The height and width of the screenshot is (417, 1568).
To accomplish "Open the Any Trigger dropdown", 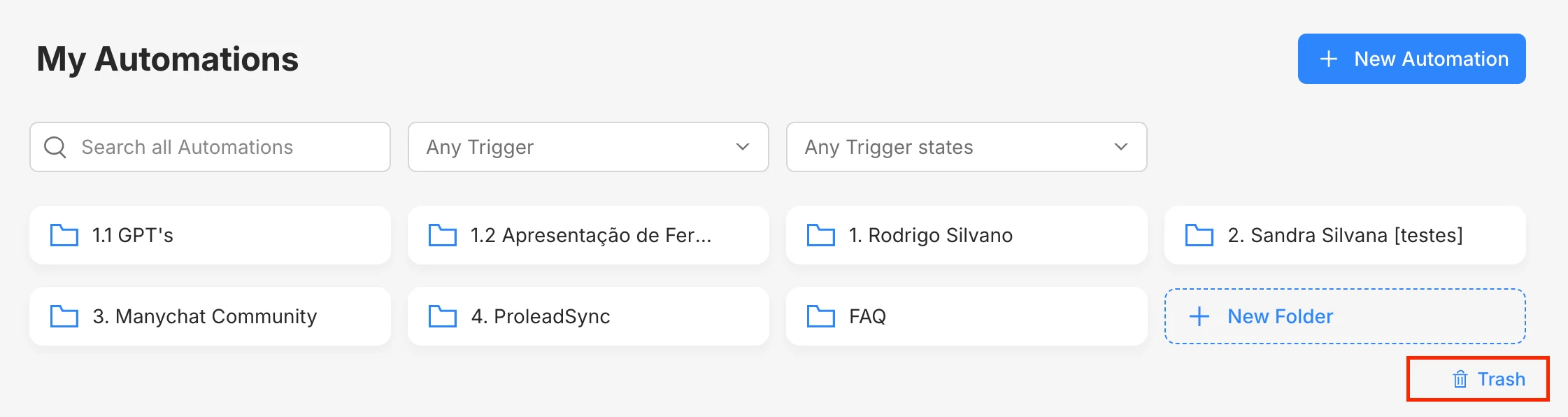I will [587, 147].
